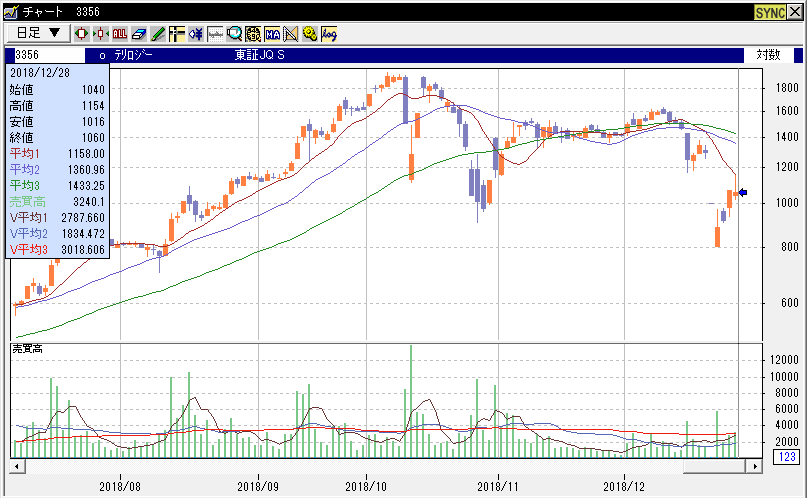The image size is (807, 498).
Task: Click the 対数 scale label
Action: (x=768, y=55)
